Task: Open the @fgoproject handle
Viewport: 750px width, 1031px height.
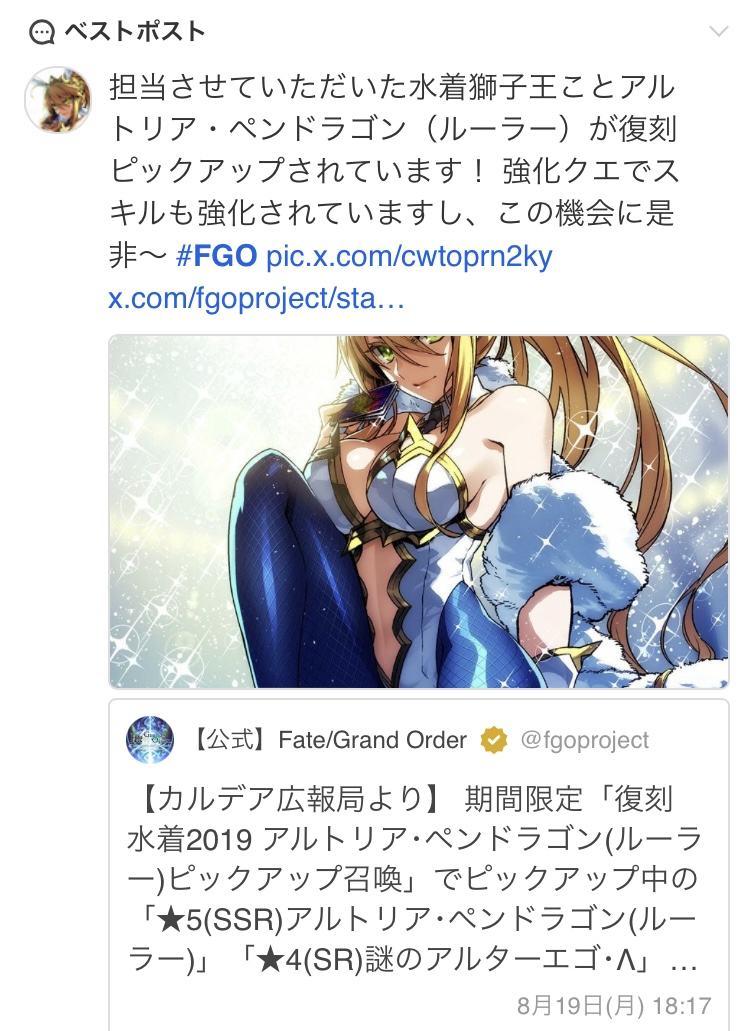Action: [584, 740]
